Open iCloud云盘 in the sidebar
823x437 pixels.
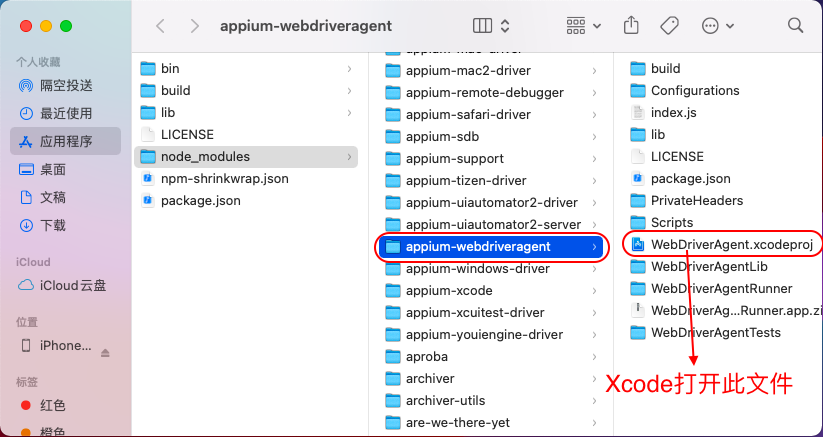pos(65,285)
